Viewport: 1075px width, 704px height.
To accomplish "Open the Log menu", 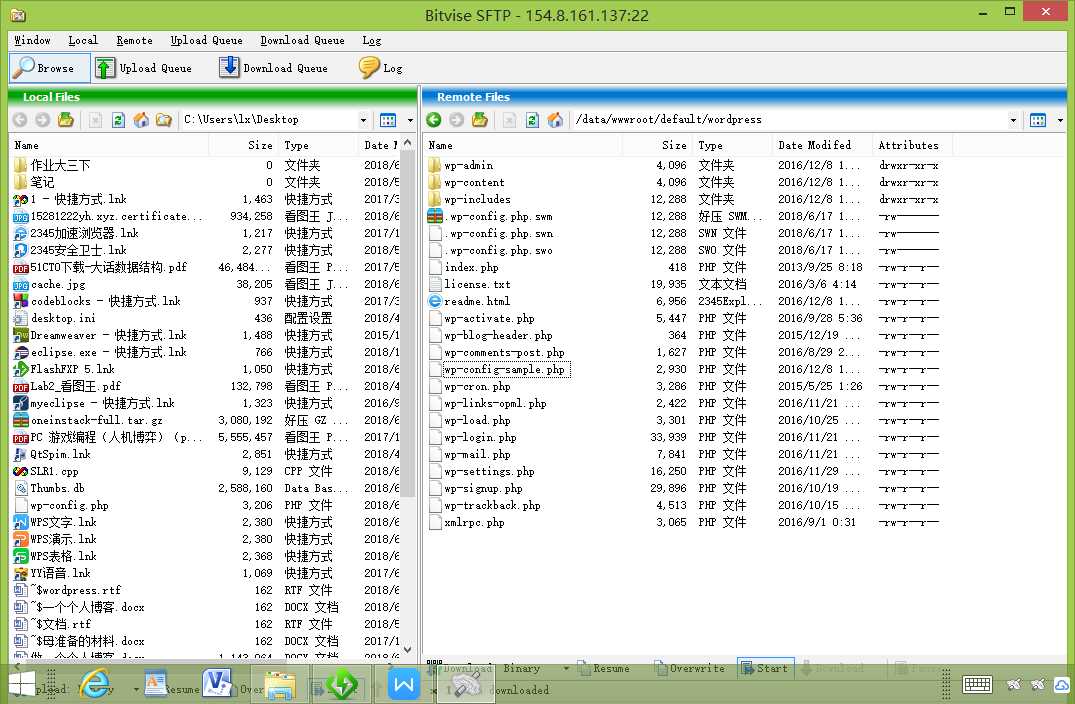I will click(x=372, y=40).
